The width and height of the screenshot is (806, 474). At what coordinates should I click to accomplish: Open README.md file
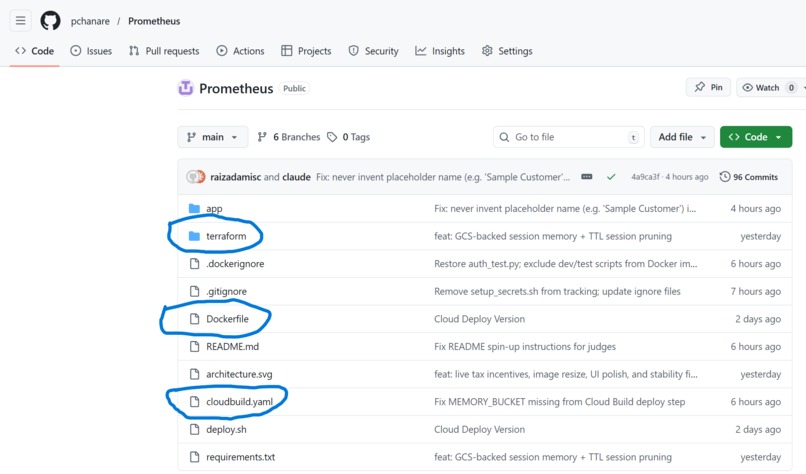tap(232, 347)
